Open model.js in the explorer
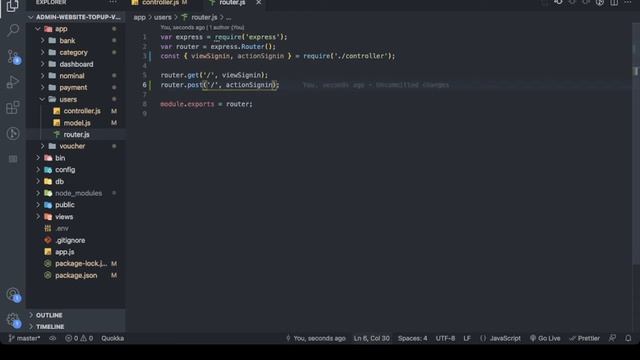This screenshot has width=640, height=360. [x=77, y=123]
